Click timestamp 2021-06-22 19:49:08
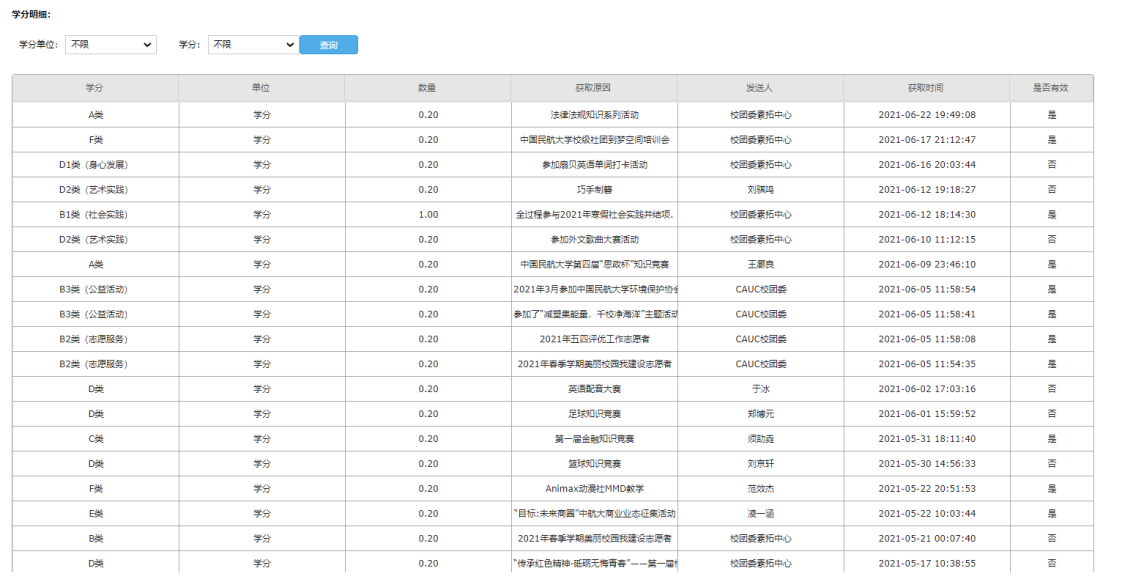Viewport: 1123px width, 579px height. 926,115
